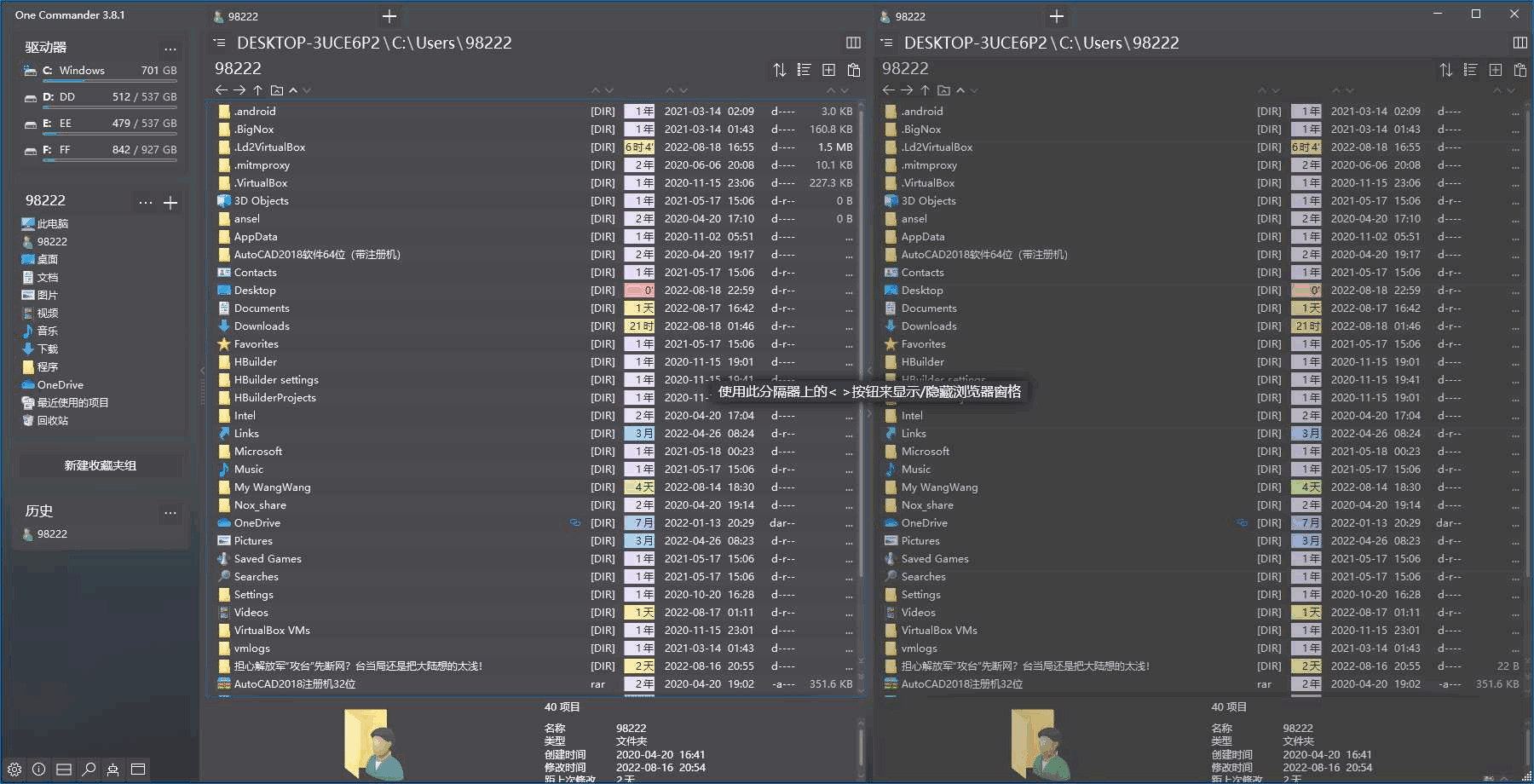Click the > arrow on the middle pane divider
The height and width of the screenshot is (784, 1534).
coord(869,413)
